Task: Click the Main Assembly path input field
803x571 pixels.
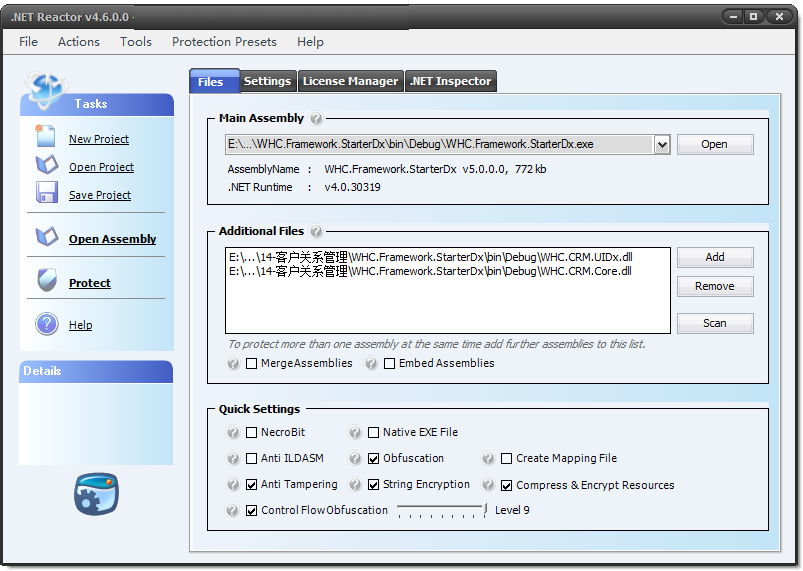Action: click(439, 144)
